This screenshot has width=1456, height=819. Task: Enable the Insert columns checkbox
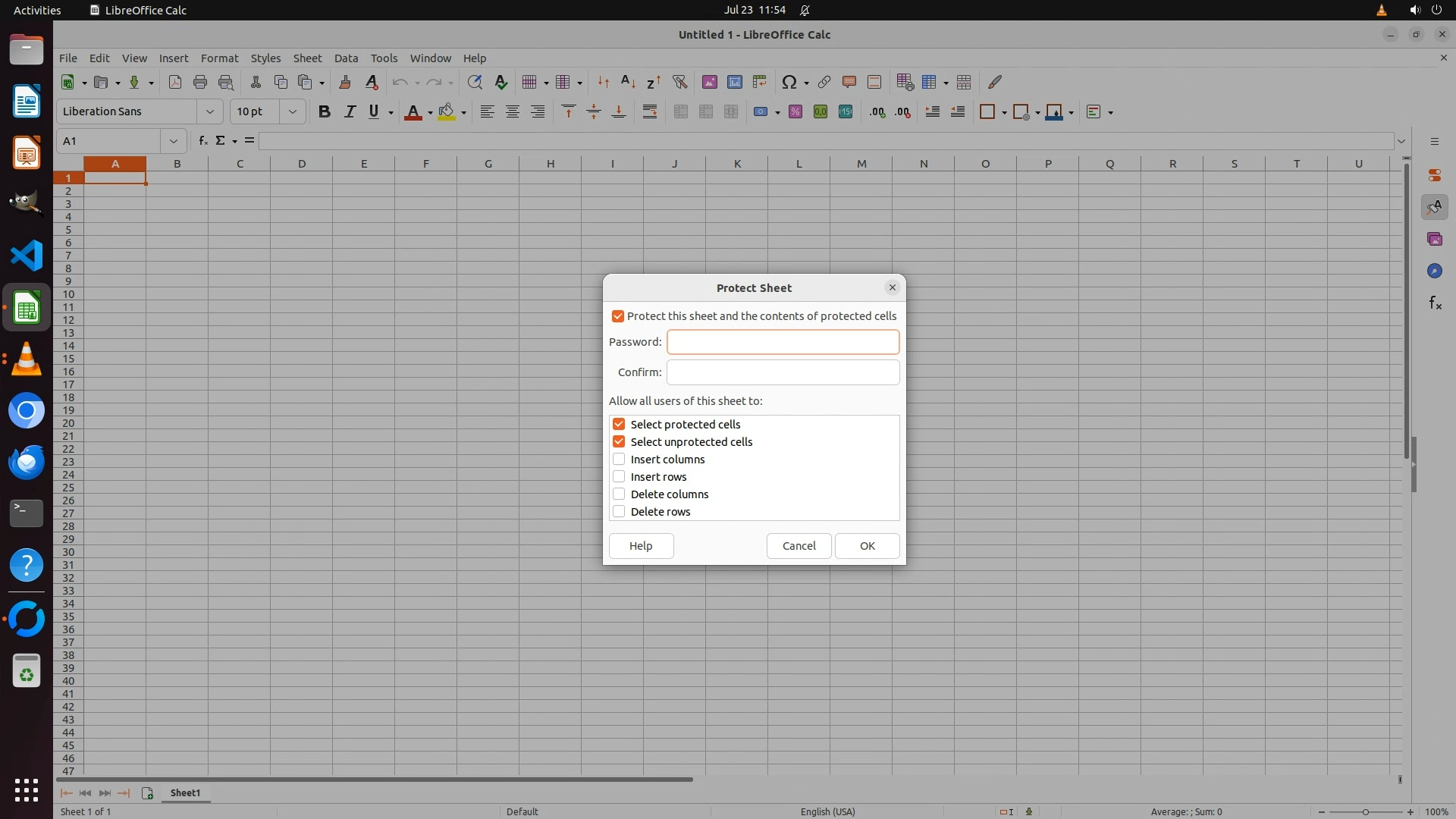click(x=619, y=460)
